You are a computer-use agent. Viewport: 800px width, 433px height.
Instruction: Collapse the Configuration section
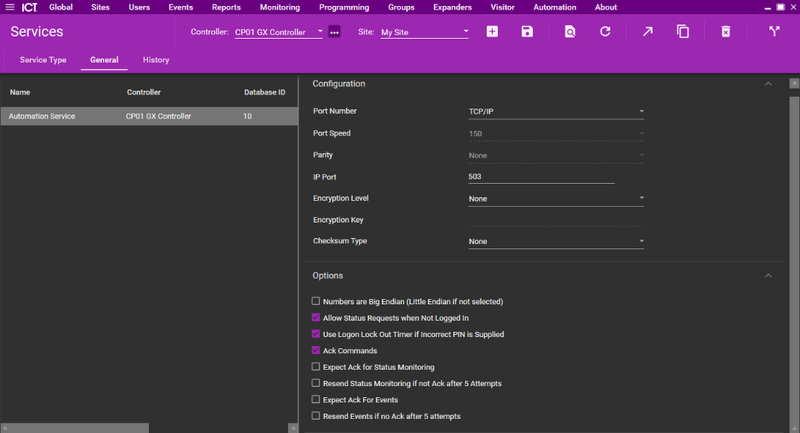coord(768,84)
